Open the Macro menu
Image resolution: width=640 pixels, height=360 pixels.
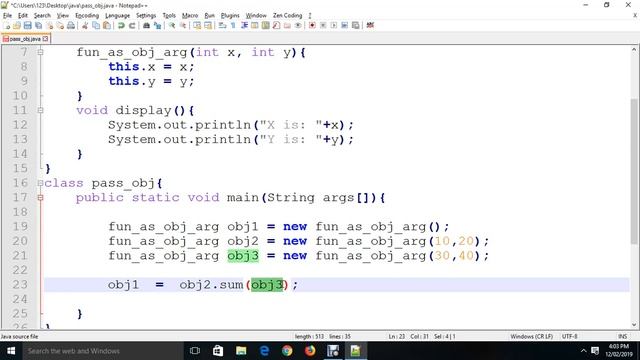(x=190, y=16)
